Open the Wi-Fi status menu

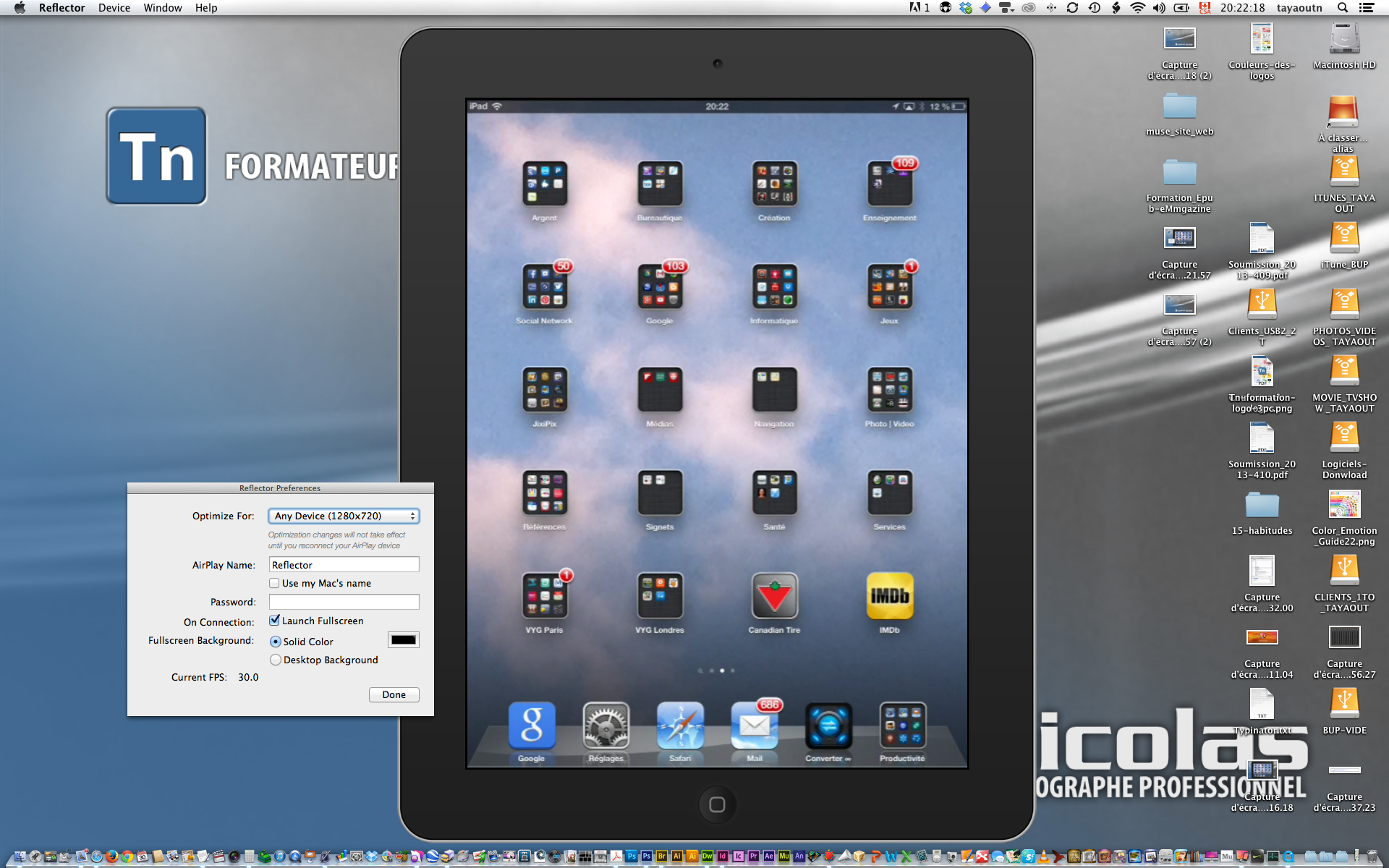1138,8
